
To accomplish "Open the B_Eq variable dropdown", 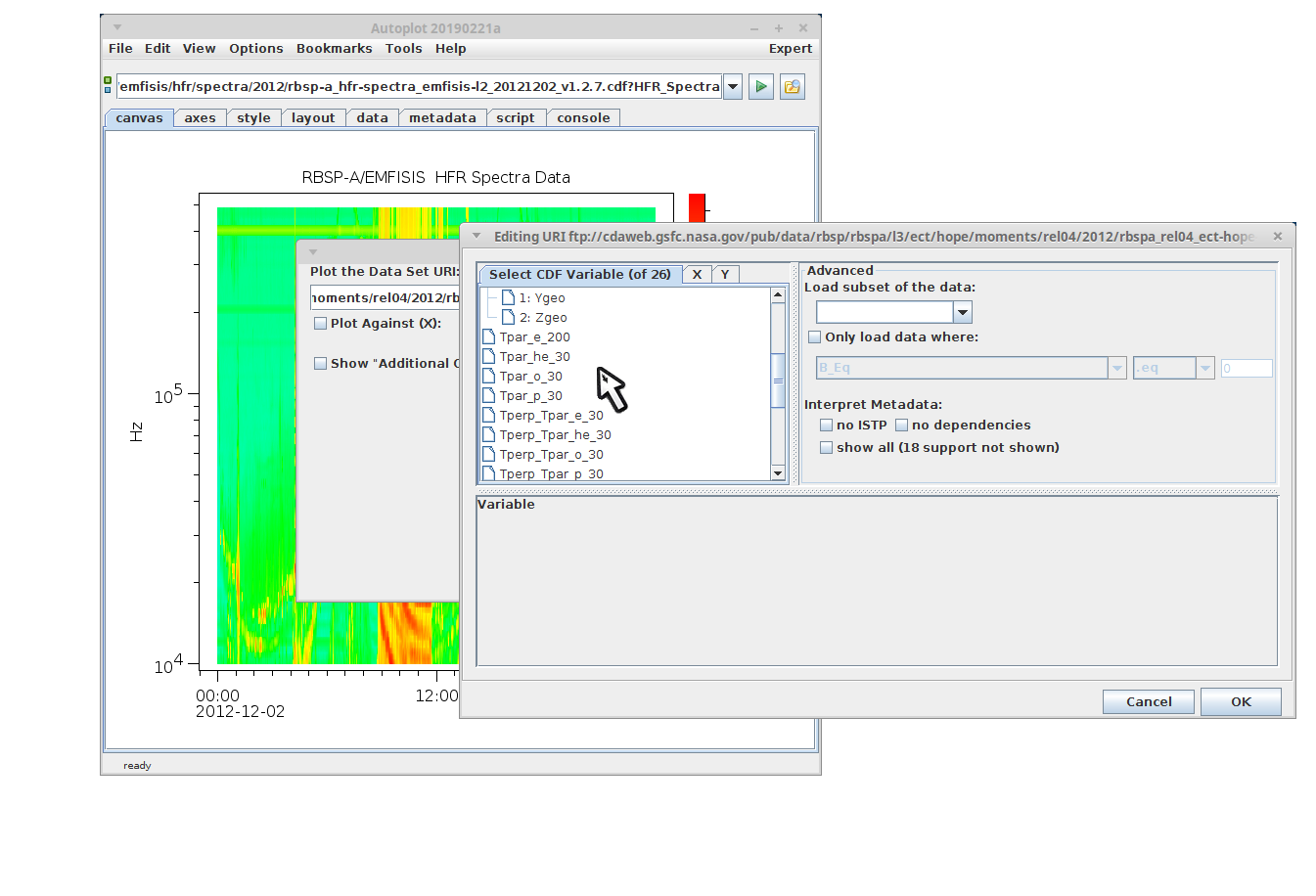I will [x=1117, y=368].
